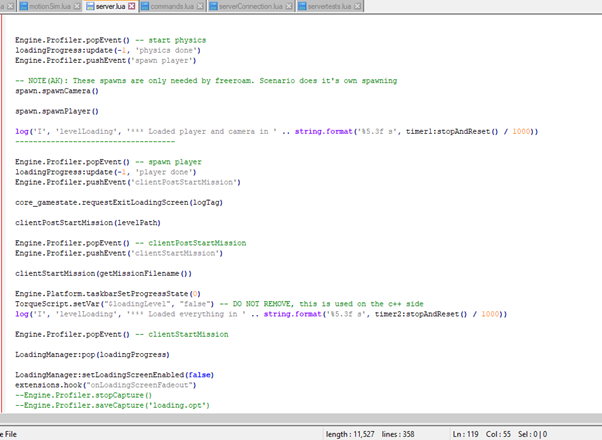Screen dimensions: 602x440
Task: Click the log line 'Loaded player and camera in'
Action: (x=276, y=132)
